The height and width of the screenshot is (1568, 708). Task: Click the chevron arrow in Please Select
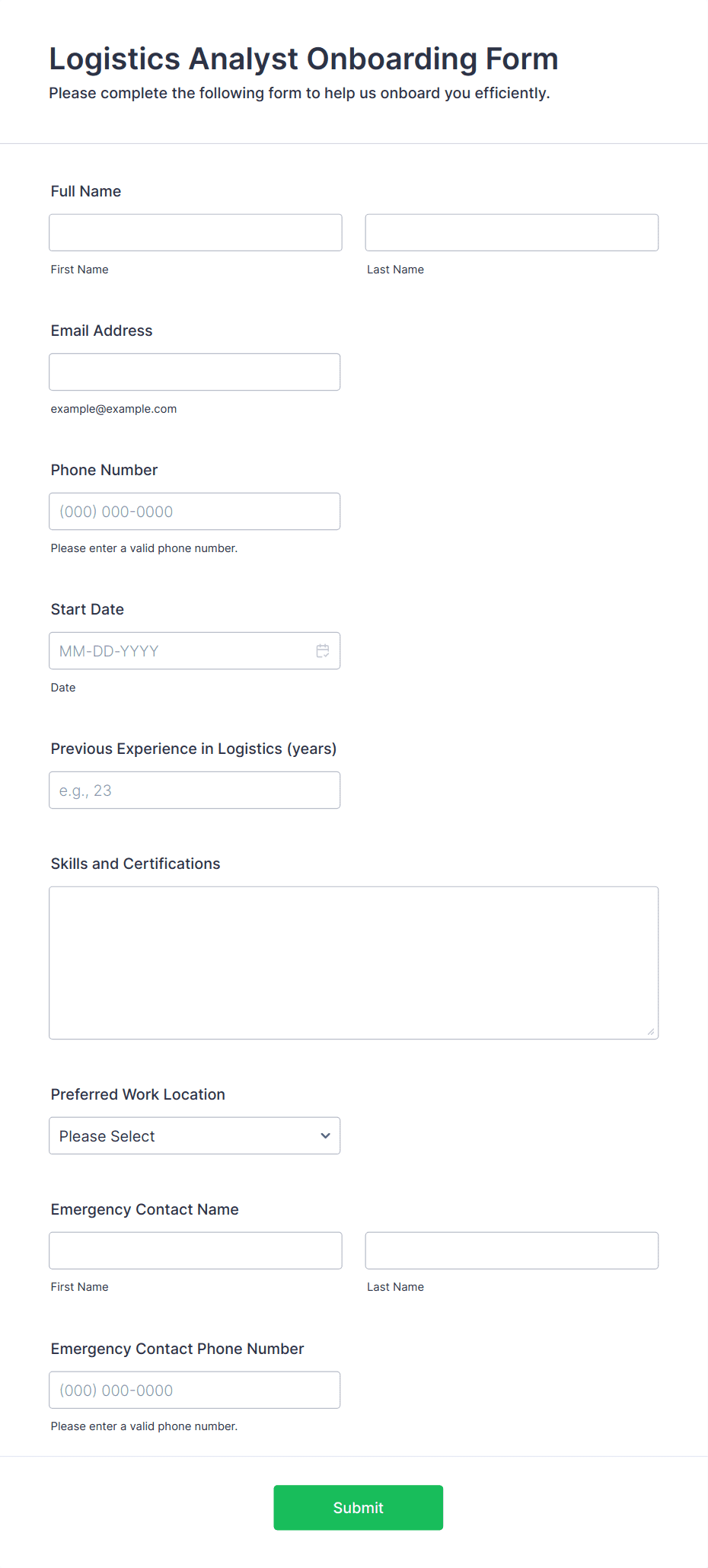coord(325,1135)
